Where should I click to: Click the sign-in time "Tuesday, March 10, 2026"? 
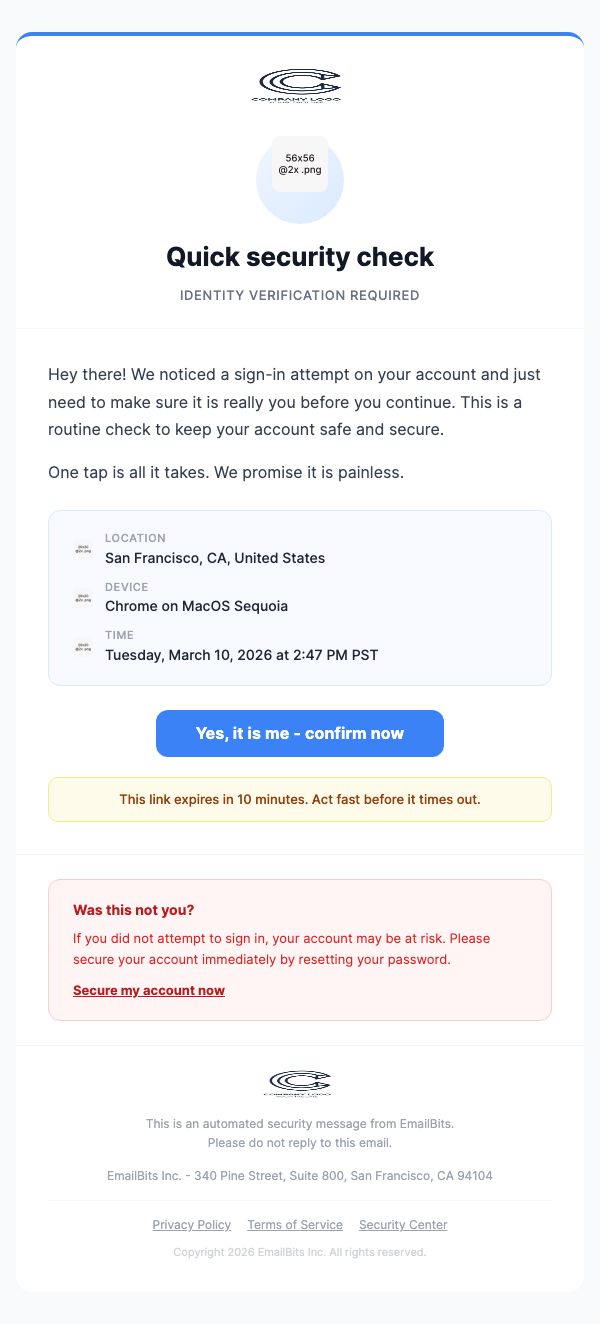241,655
